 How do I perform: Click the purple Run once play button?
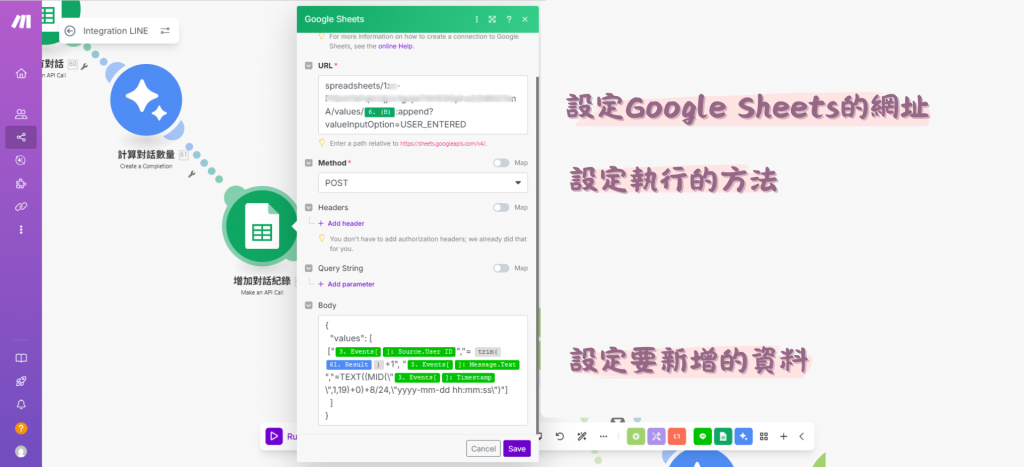pos(274,436)
